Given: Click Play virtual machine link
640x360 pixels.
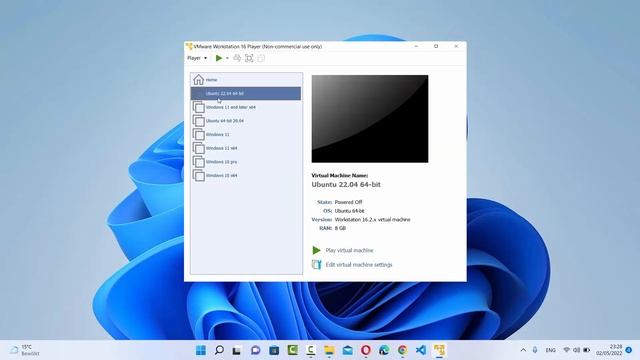Looking at the screenshot, I should click(x=349, y=250).
